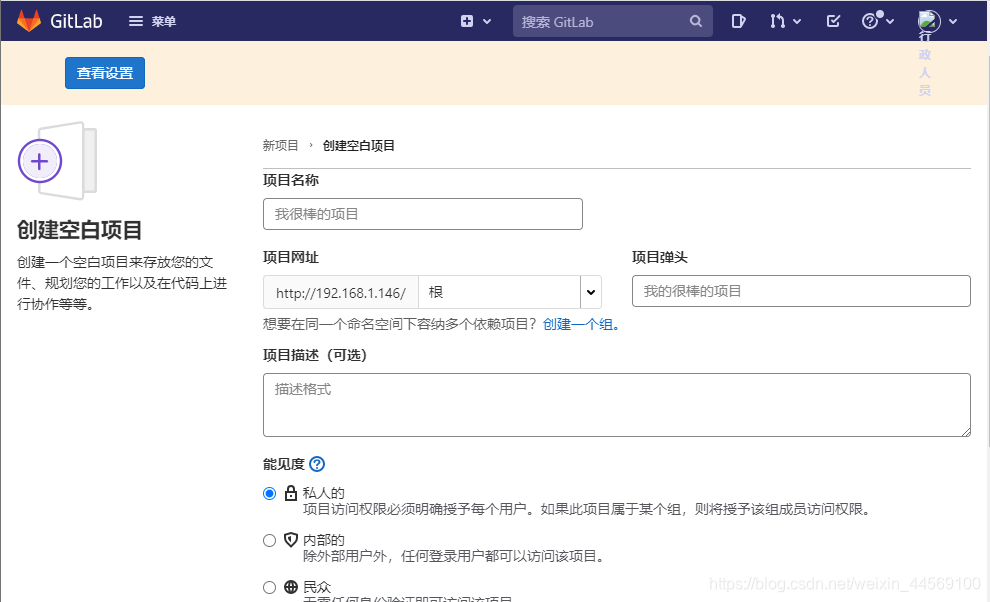Click the 创建空白项目 breadcrumb text
Screen dimensions: 990x602
point(359,146)
